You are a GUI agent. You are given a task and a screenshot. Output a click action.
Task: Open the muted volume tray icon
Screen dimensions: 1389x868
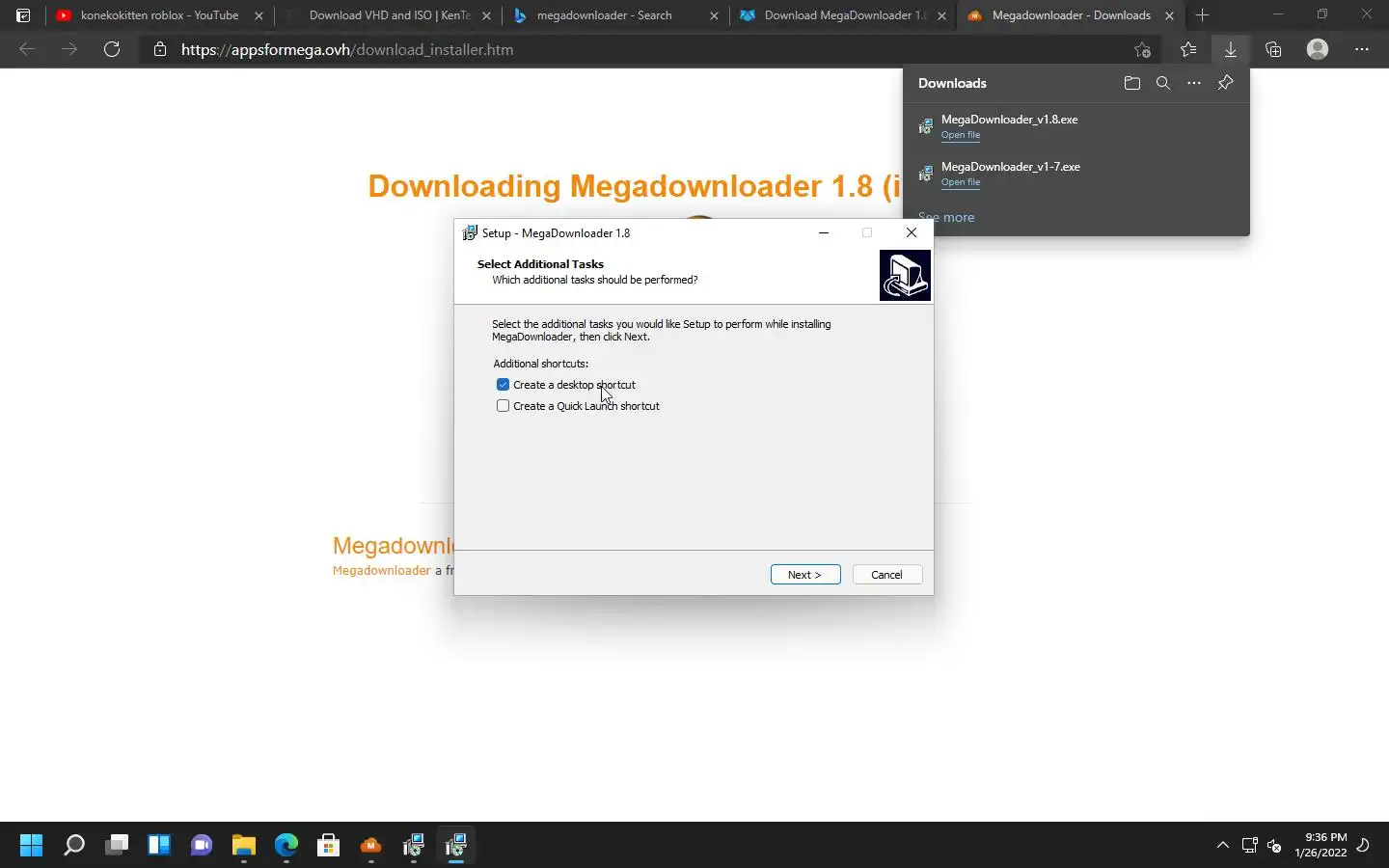[x=1274, y=846]
